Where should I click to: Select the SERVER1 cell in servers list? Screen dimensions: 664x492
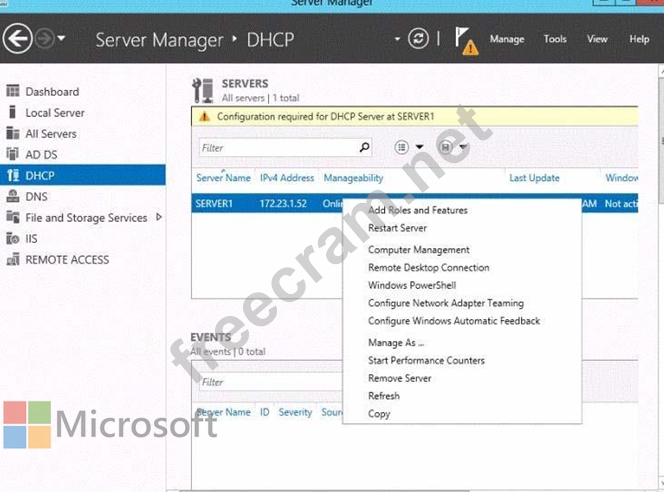tap(214, 204)
